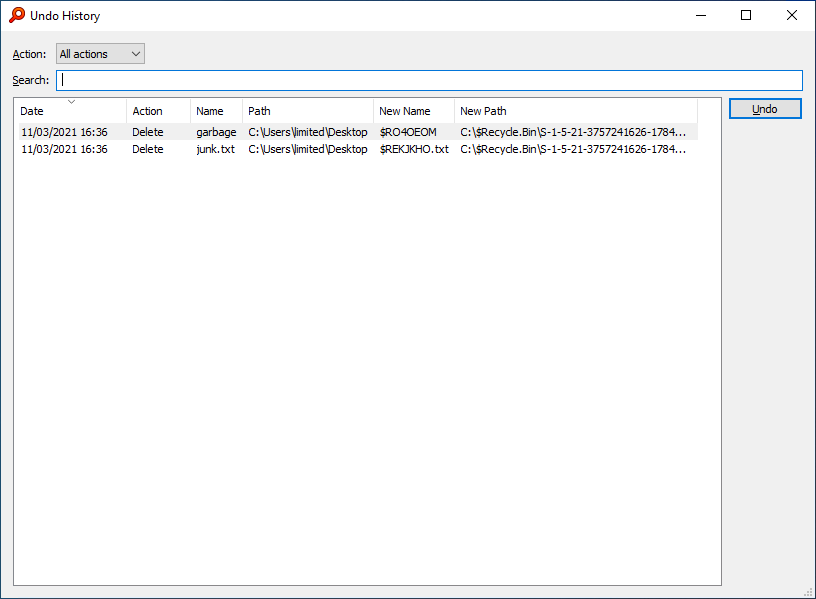Image resolution: width=816 pixels, height=599 pixels.
Task: Sort by the Path column header
Action: click(308, 111)
